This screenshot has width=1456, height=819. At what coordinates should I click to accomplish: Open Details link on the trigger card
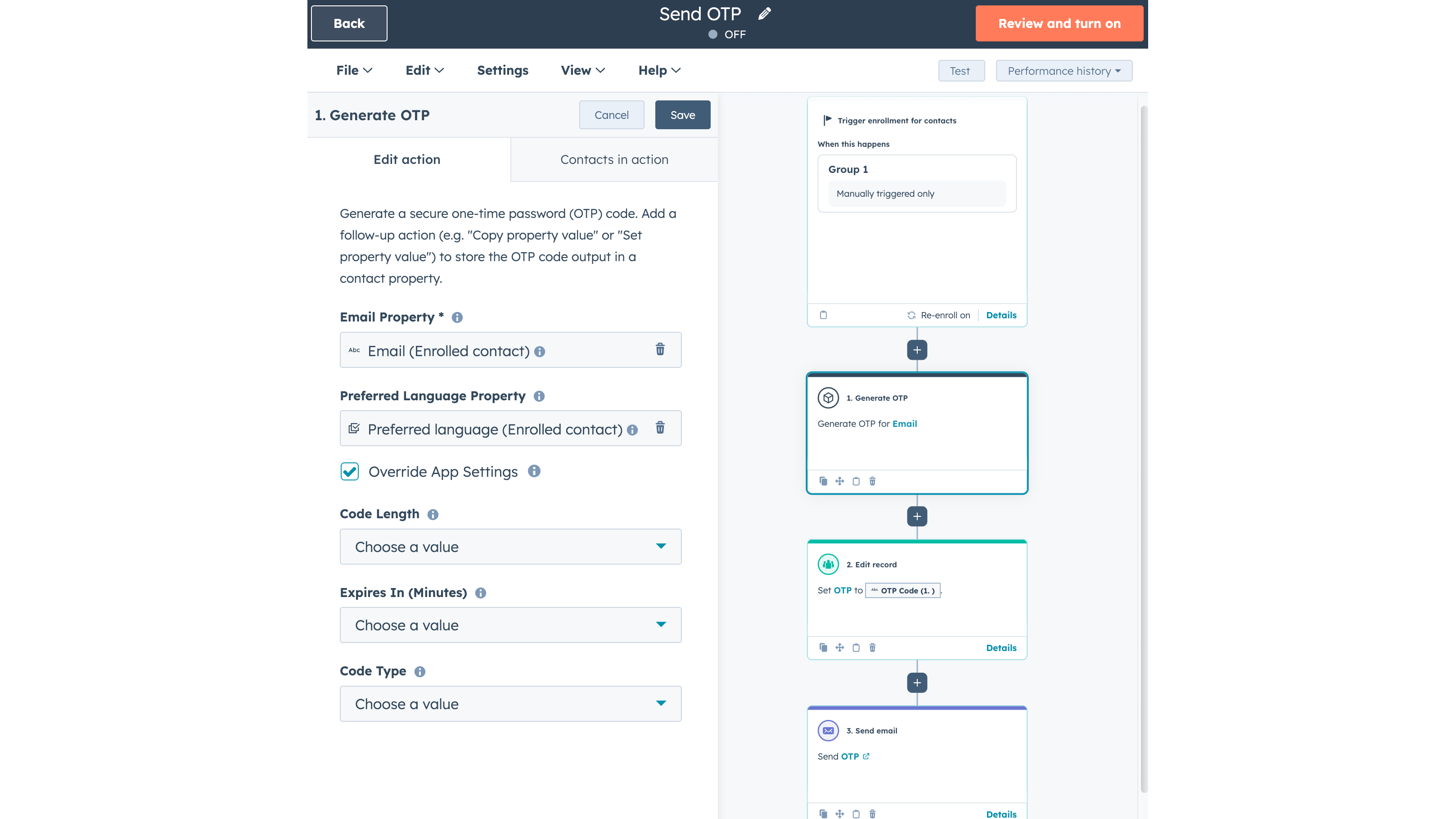click(x=1001, y=315)
